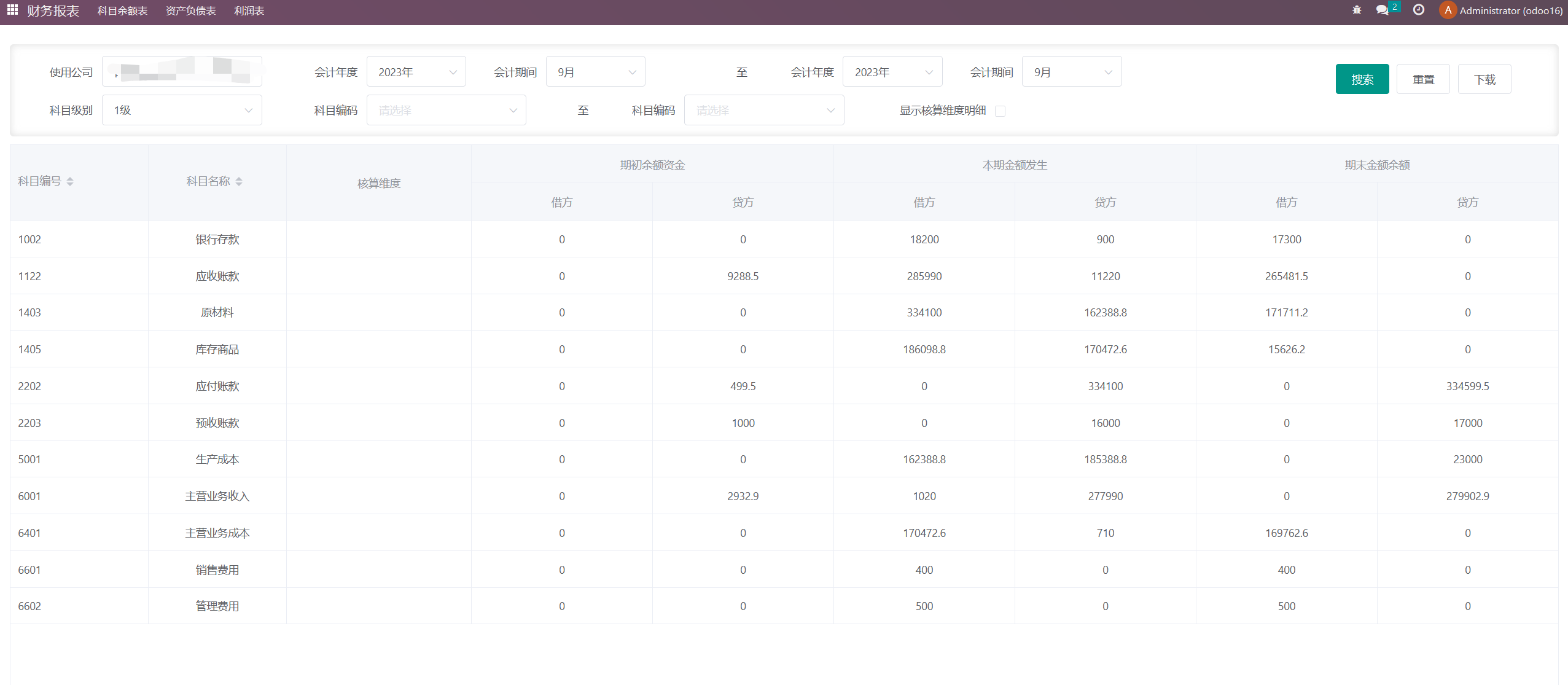Expand the ending 会计年度 2023年 dropdown
Image resolution: width=1568 pixels, height=685 pixels.
[x=892, y=71]
